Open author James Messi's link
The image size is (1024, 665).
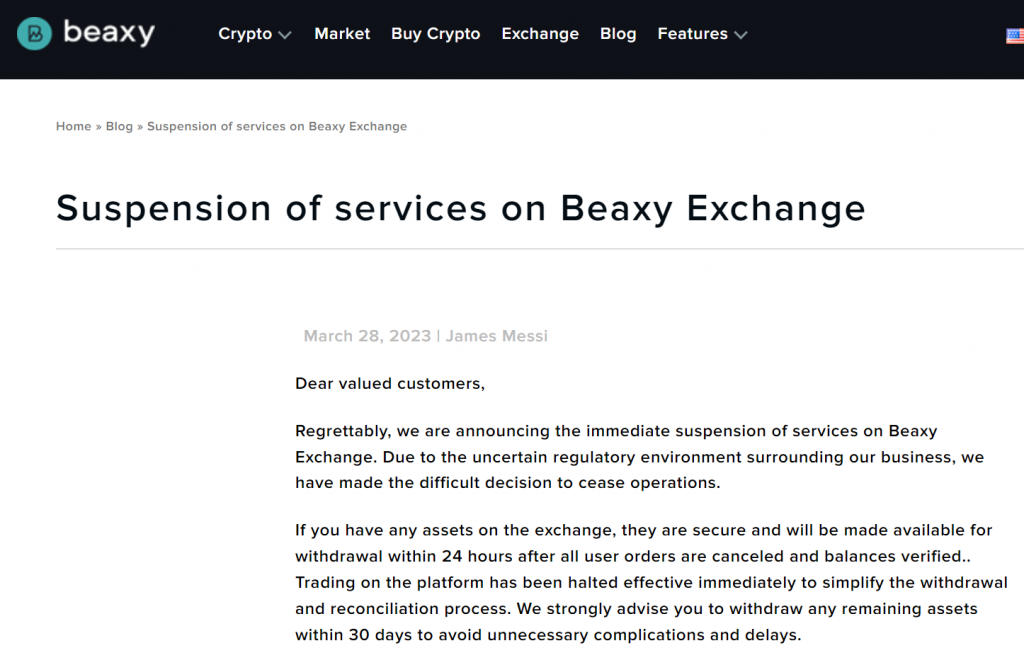pos(496,336)
